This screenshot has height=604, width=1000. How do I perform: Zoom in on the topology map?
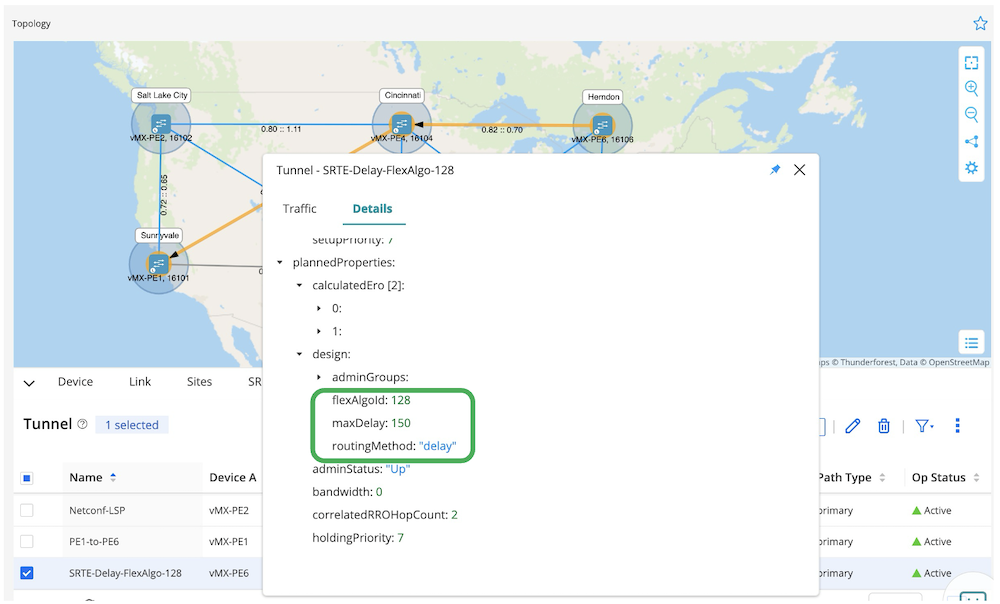click(971, 88)
